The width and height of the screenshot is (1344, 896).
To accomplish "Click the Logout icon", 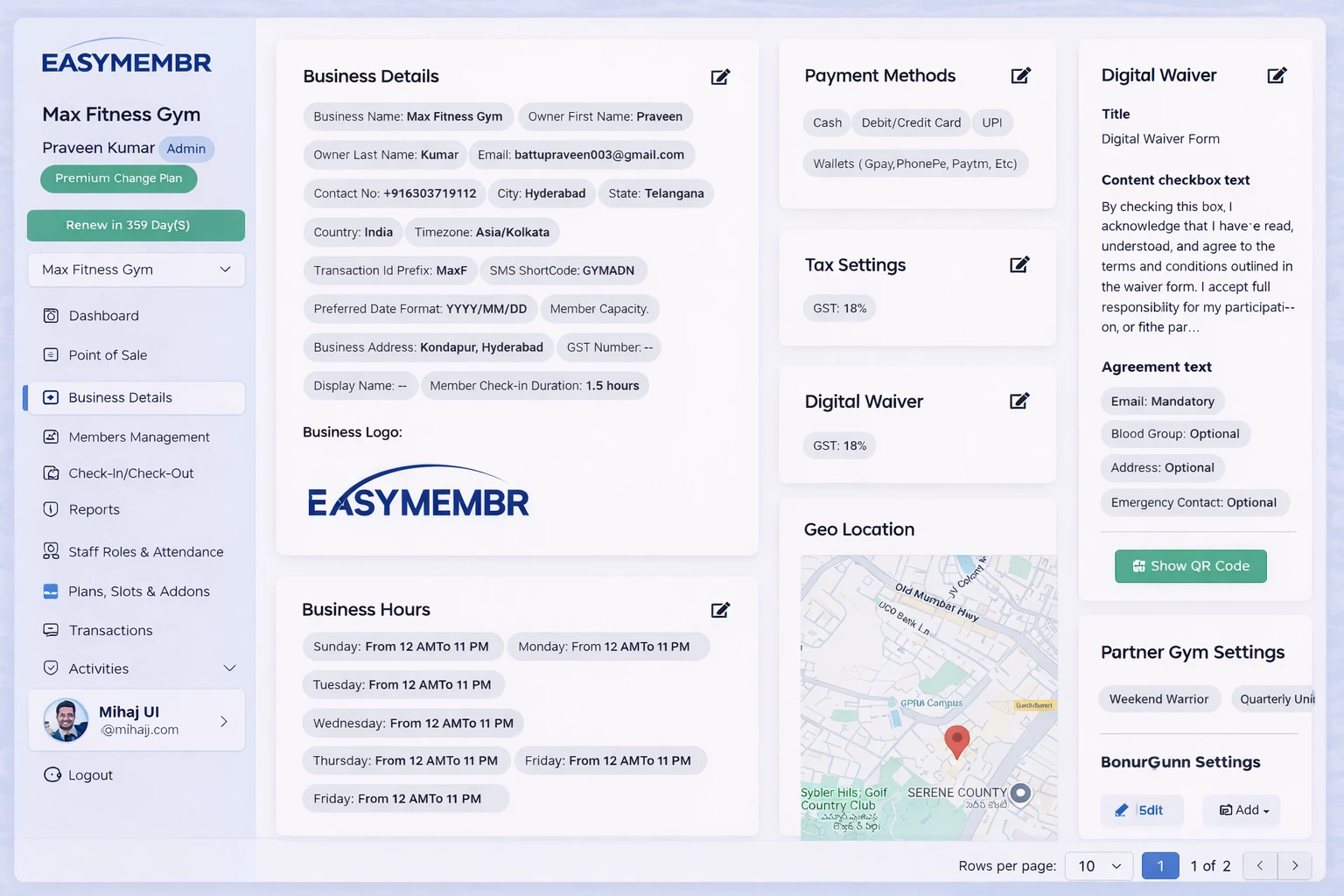I will tap(52, 774).
